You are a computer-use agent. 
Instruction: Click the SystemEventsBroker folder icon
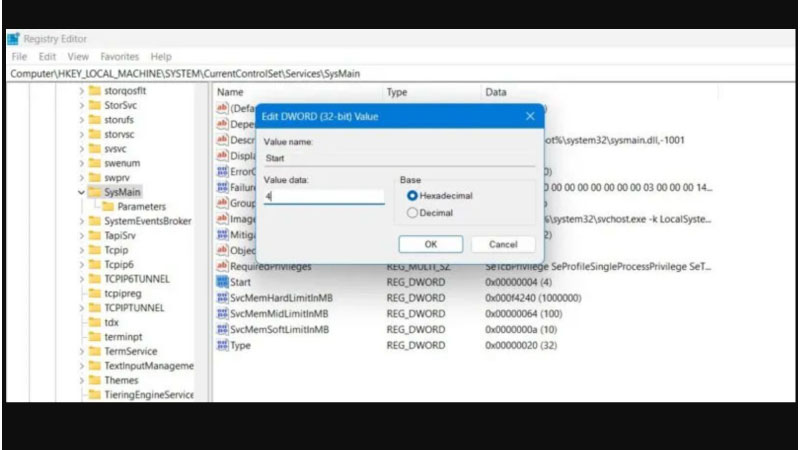[95, 221]
